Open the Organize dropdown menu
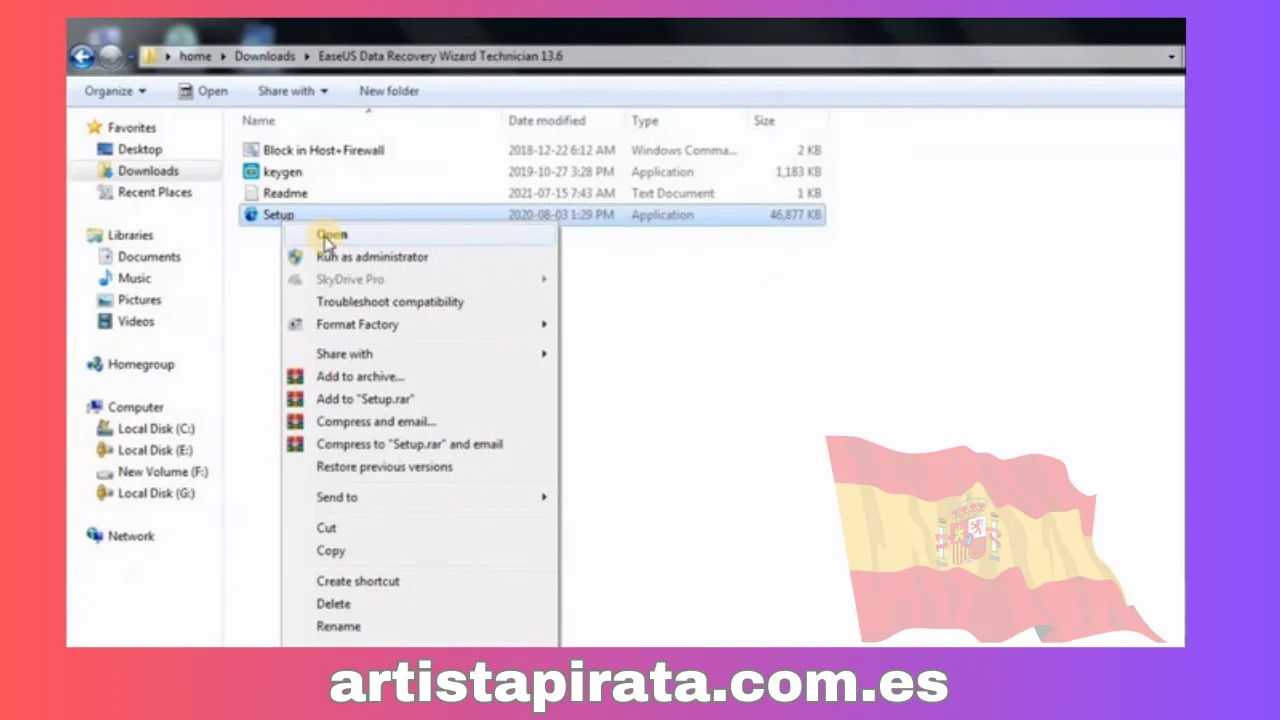Viewport: 1280px width, 720px height. click(115, 91)
